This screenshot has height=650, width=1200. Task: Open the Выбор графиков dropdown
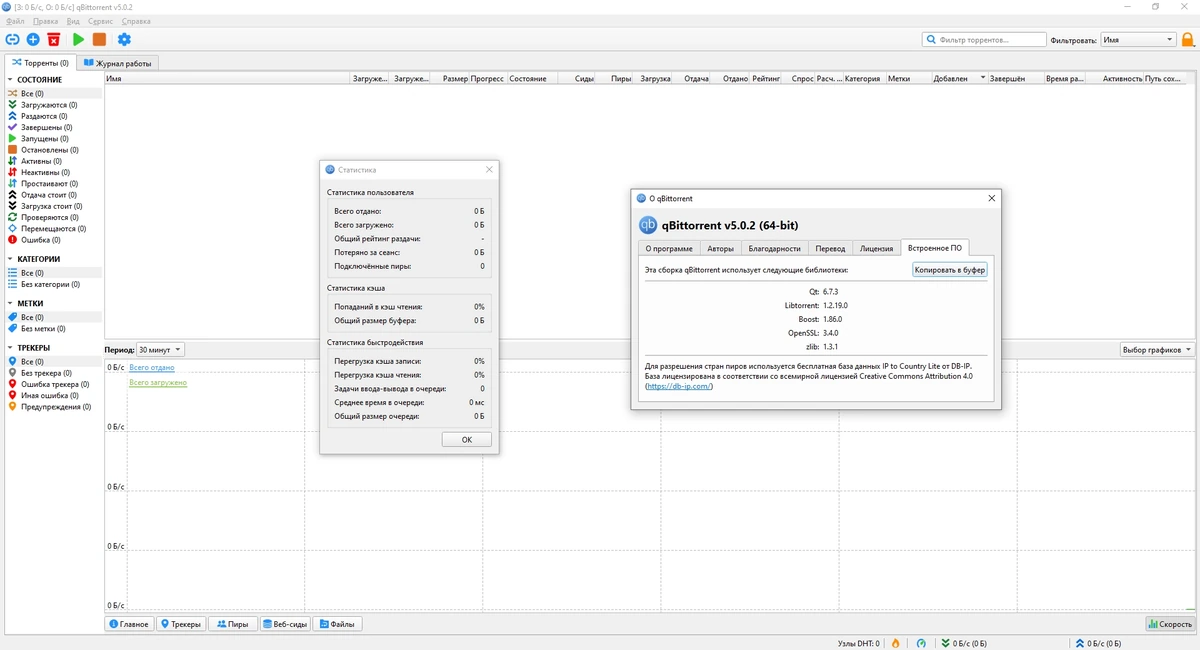pyautogui.click(x=1157, y=350)
